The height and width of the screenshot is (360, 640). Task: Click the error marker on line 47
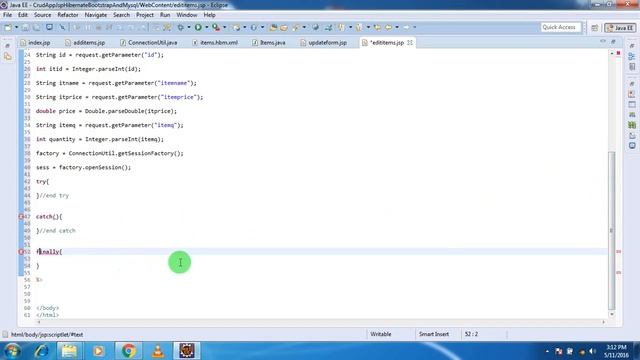point(21,217)
